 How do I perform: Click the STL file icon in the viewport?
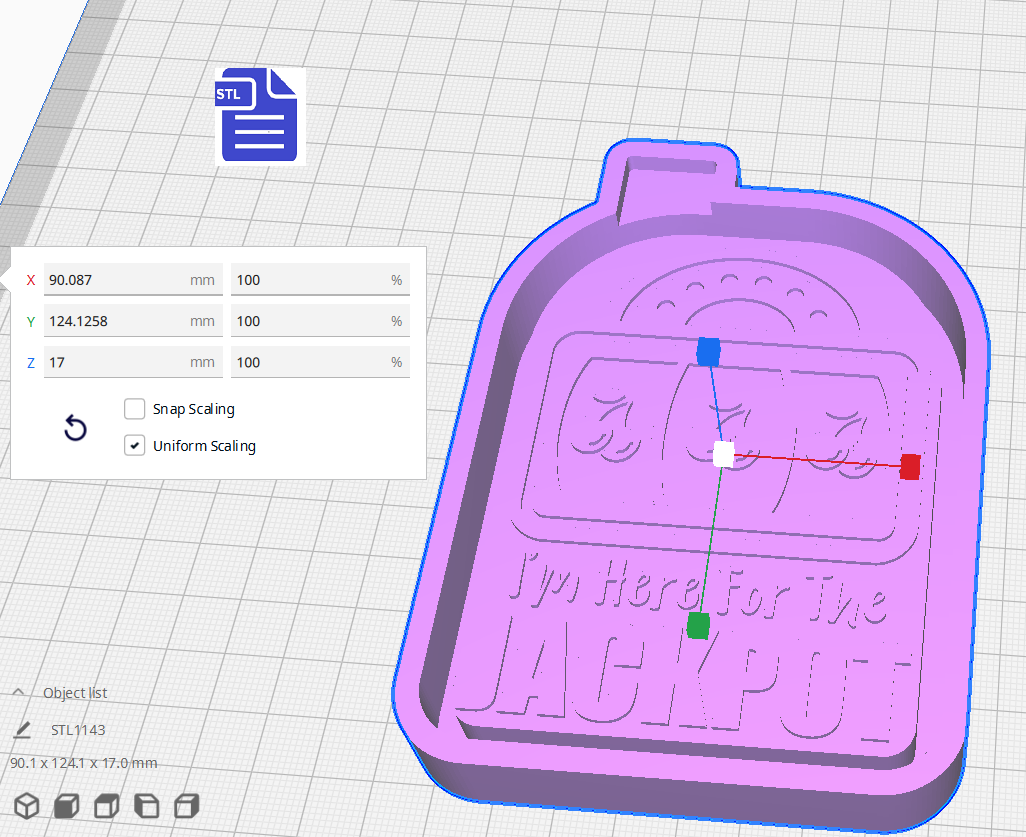pyautogui.click(x=259, y=116)
